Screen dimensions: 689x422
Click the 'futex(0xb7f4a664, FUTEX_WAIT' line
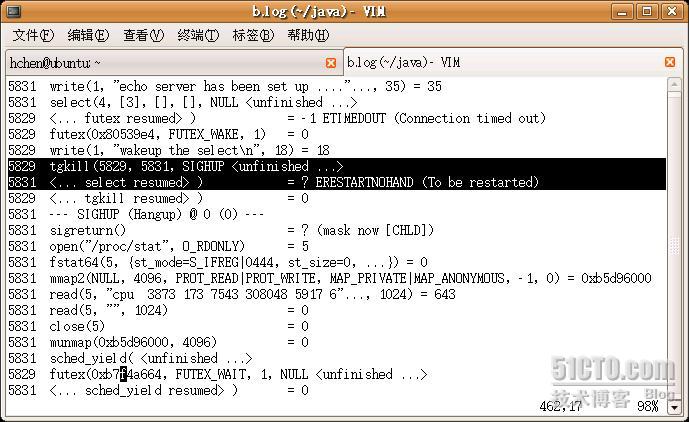click(x=218, y=374)
